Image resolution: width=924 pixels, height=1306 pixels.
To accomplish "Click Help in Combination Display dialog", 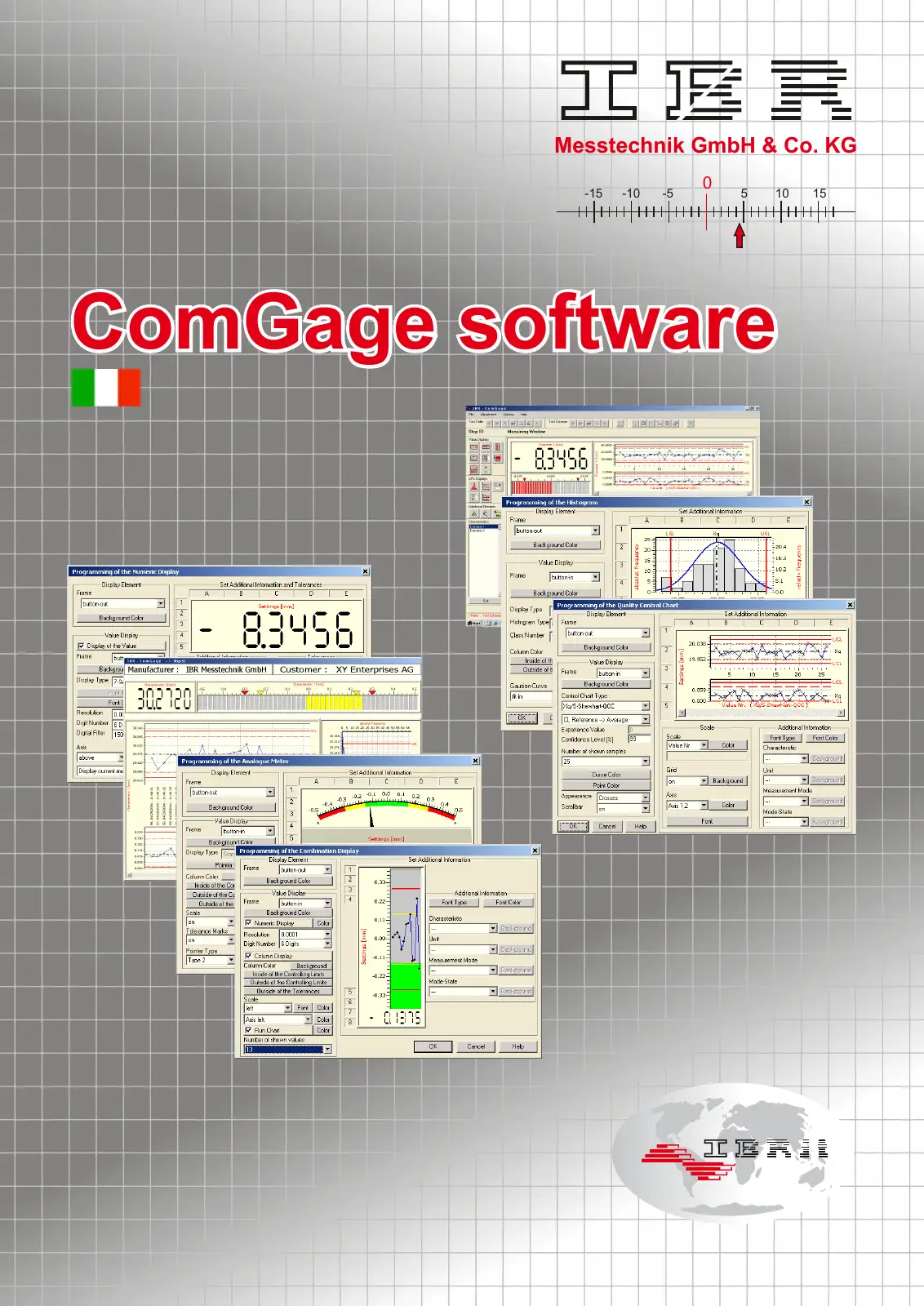I will point(518,1046).
